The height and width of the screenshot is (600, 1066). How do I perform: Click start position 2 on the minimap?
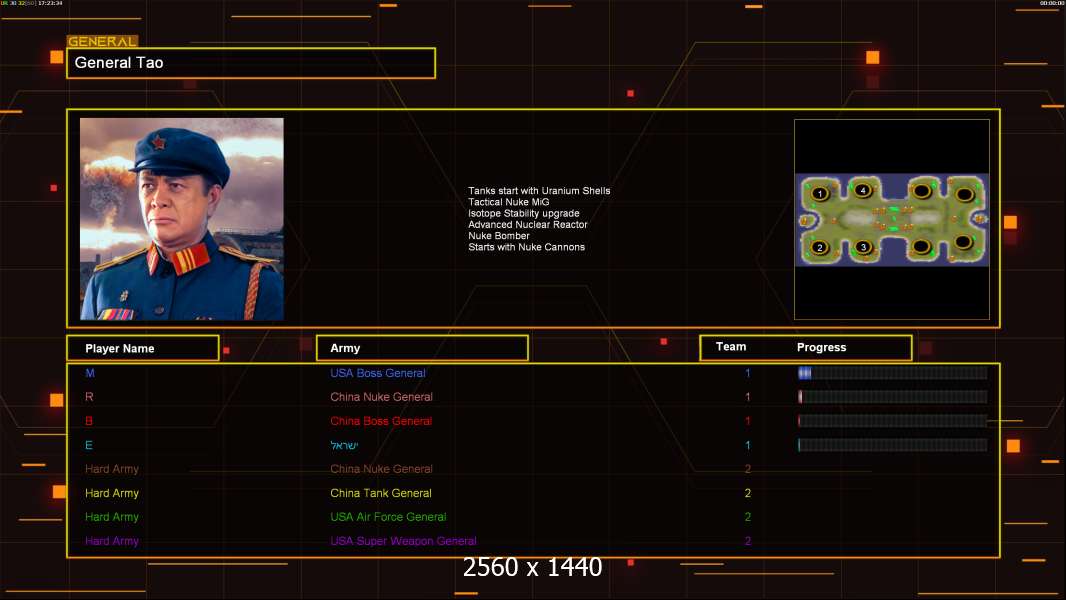(x=820, y=247)
